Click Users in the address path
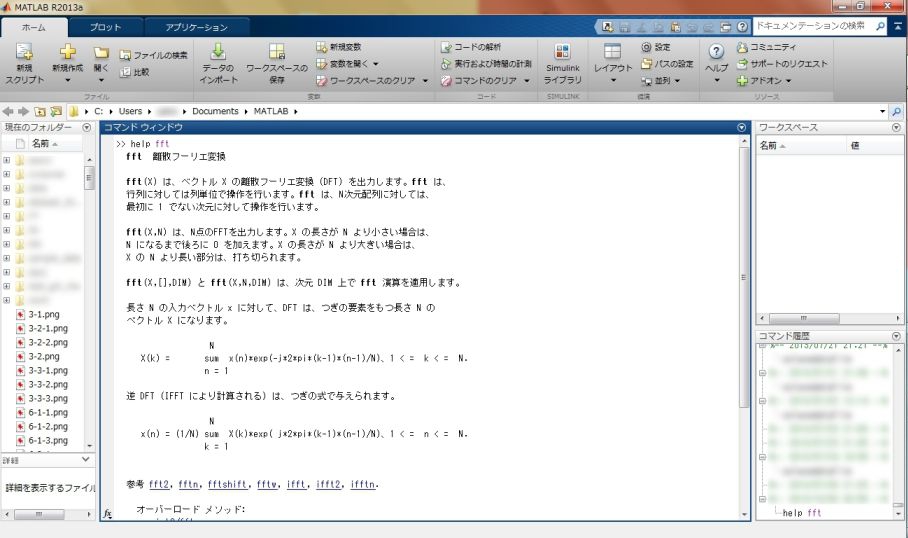This screenshot has width=908, height=538. tap(130, 111)
